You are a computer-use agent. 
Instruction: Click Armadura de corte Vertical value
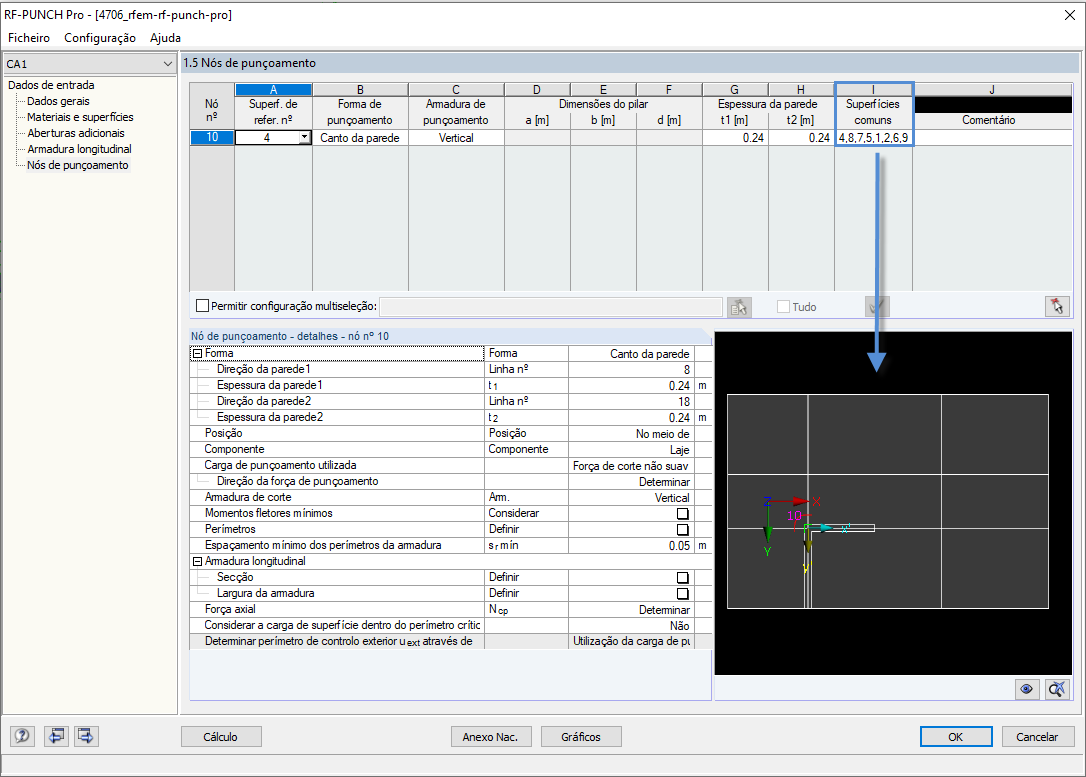coord(630,498)
